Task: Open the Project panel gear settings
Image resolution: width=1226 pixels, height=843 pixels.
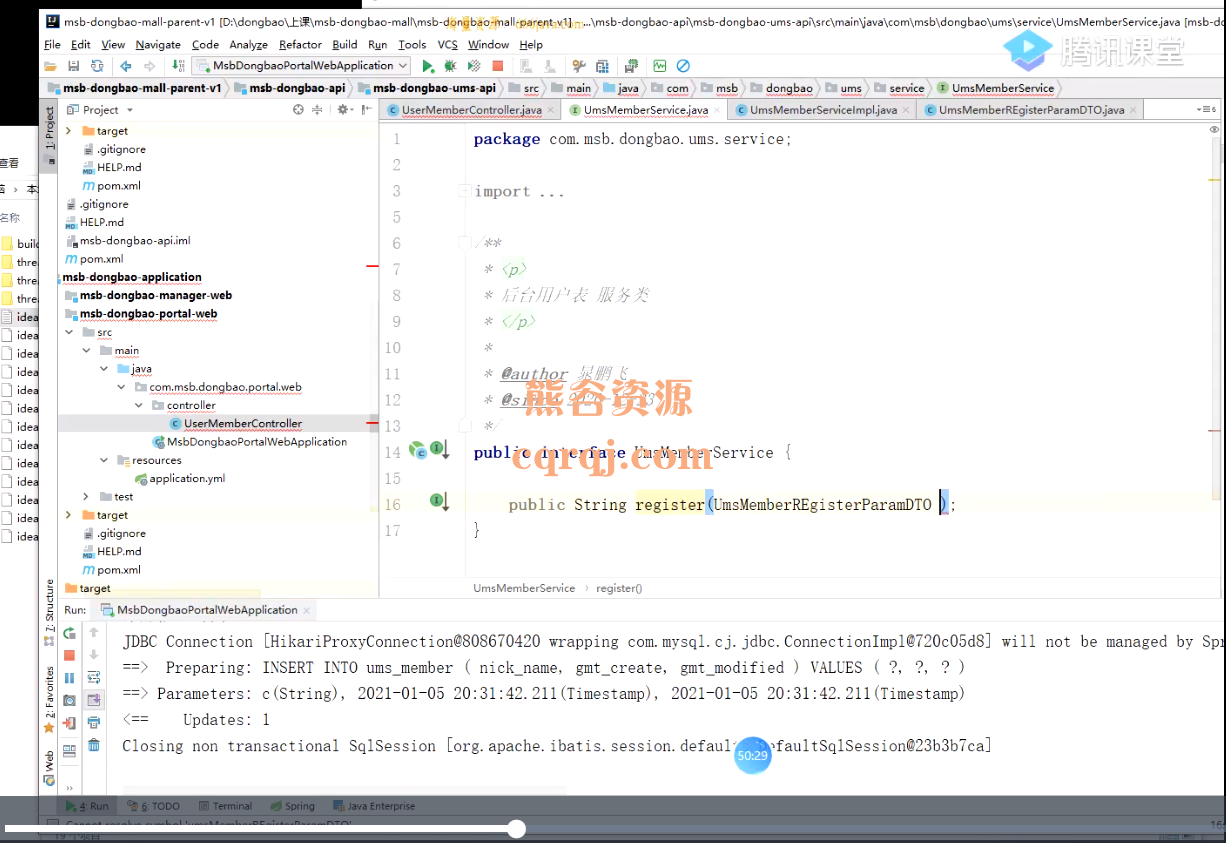Action: (x=343, y=110)
